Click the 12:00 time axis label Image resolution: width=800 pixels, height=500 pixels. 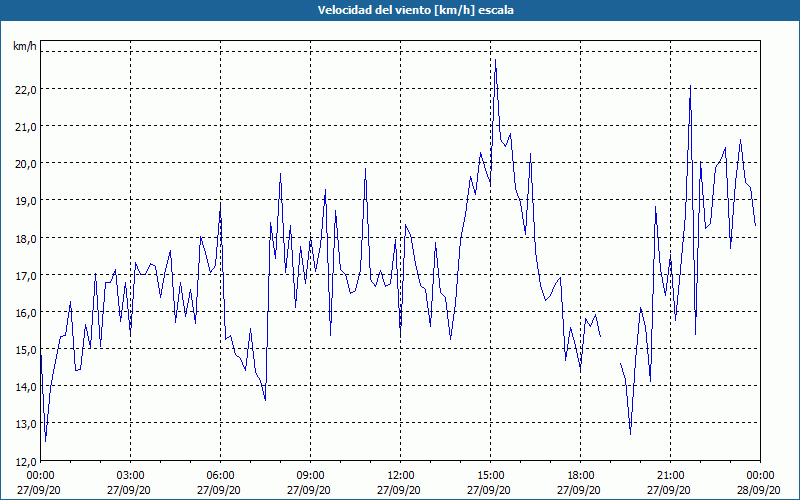pos(401,476)
